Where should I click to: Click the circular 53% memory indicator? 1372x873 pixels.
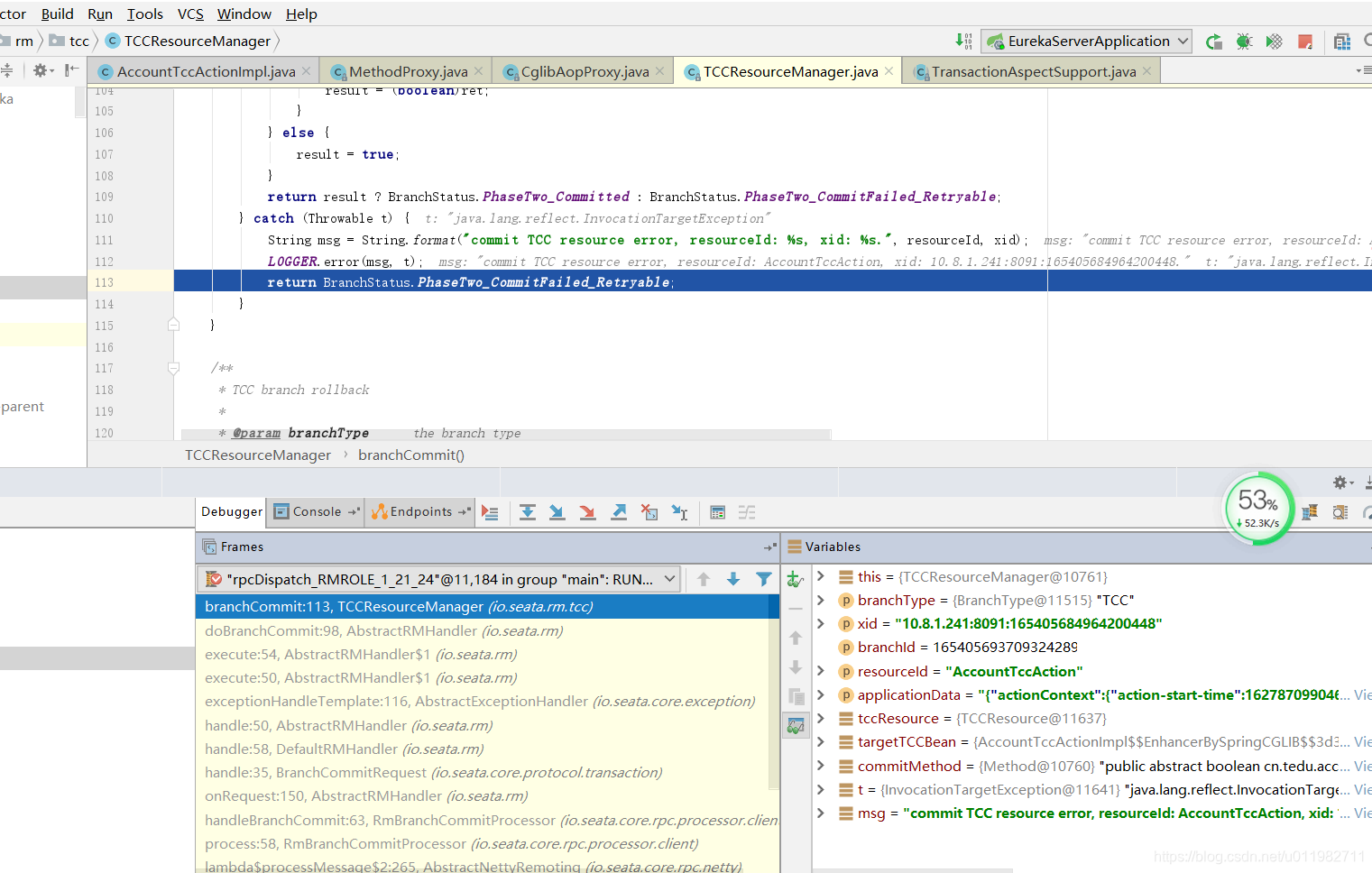[1258, 509]
